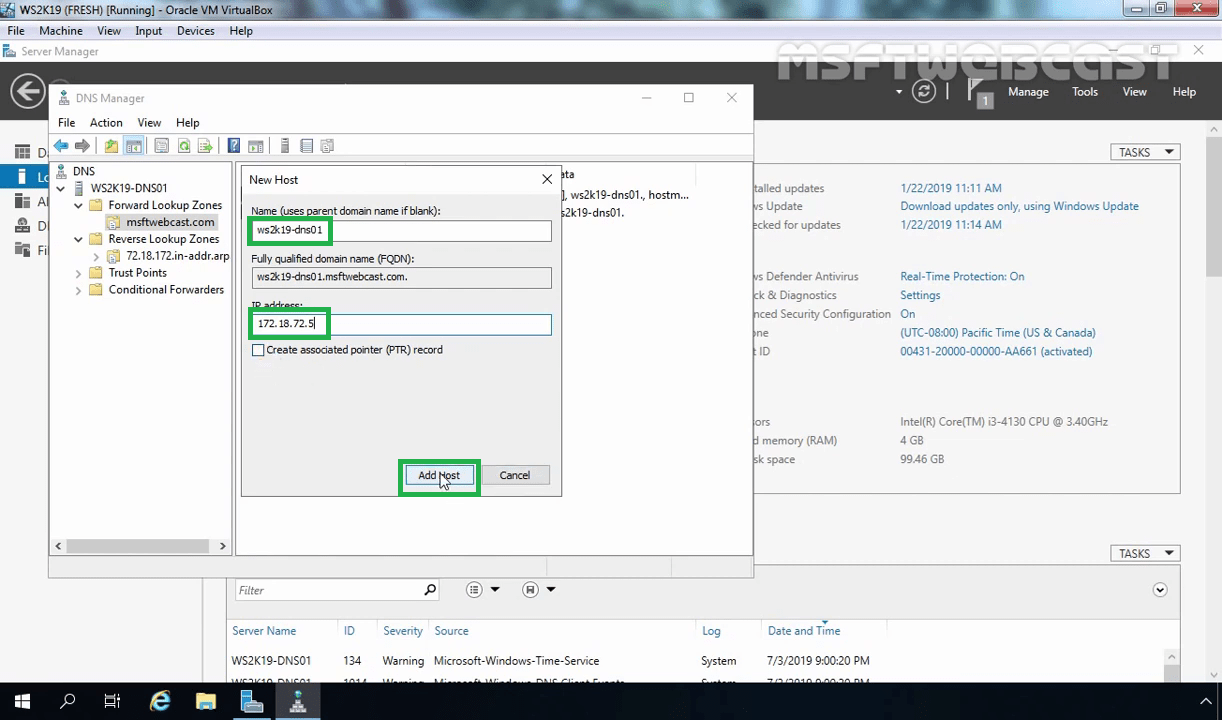1222x720 pixels.
Task: Expand the Conditional Forwarders node
Action: (x=78, y=290)
